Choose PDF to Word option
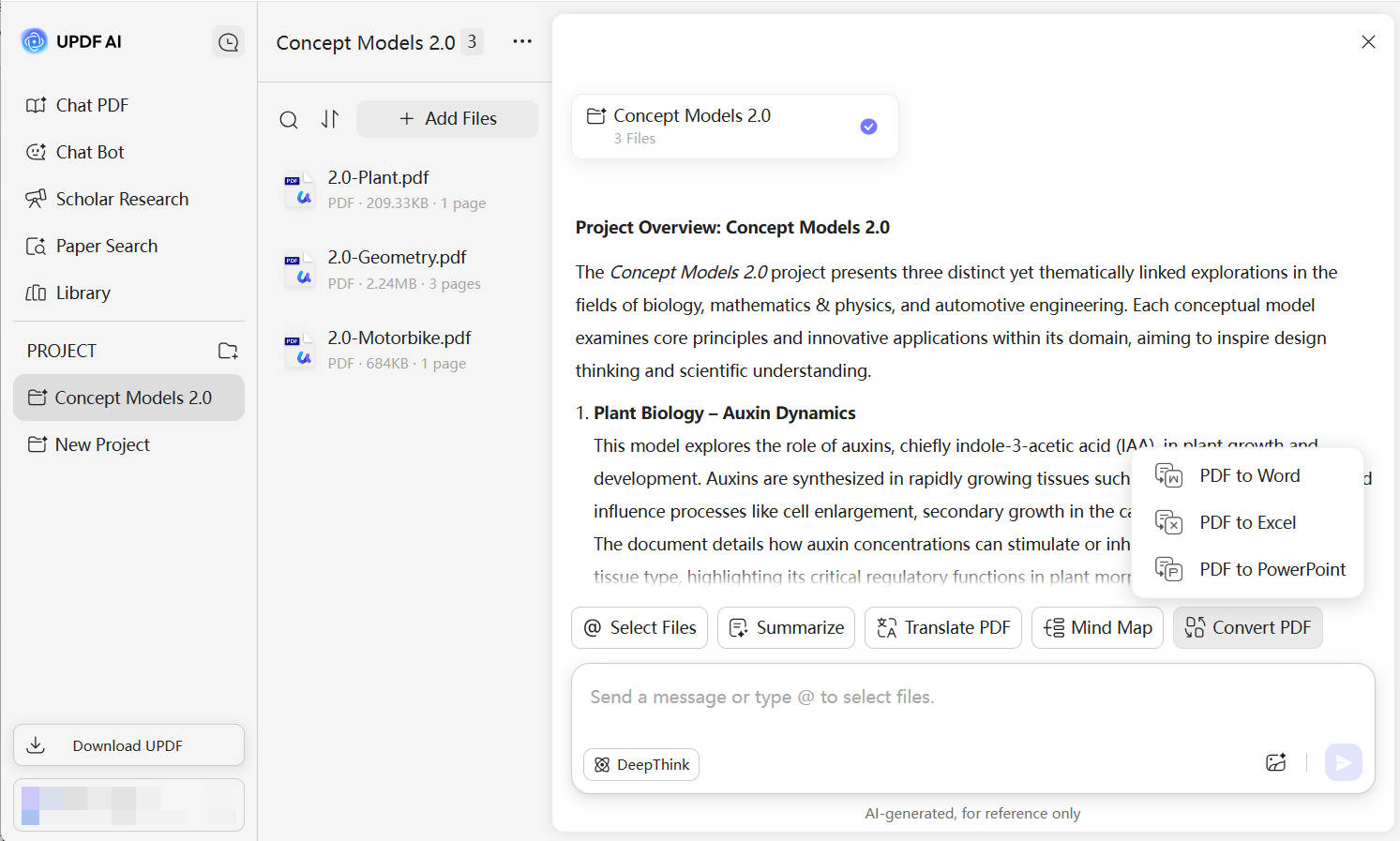The width and height of the screenshot is (1400, 841). tap(1248, 475)
